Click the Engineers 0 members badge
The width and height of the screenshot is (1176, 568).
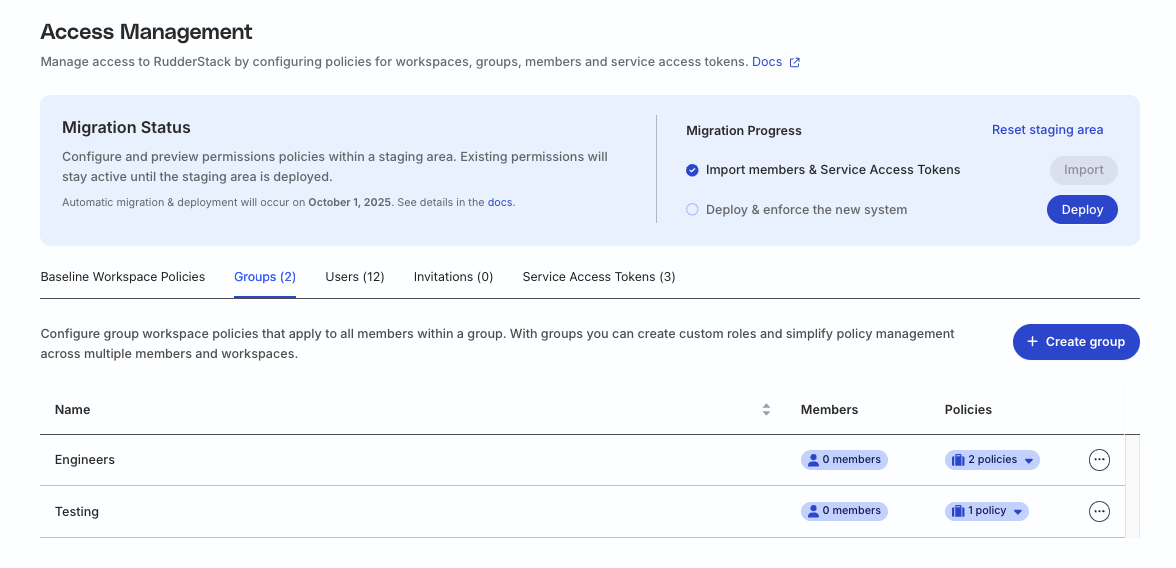(x=844, y=460)
